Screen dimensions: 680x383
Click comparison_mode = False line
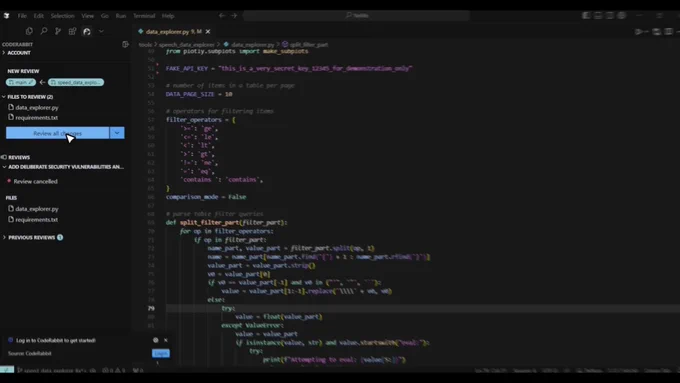pyautogui.click(x=206, y=197)
